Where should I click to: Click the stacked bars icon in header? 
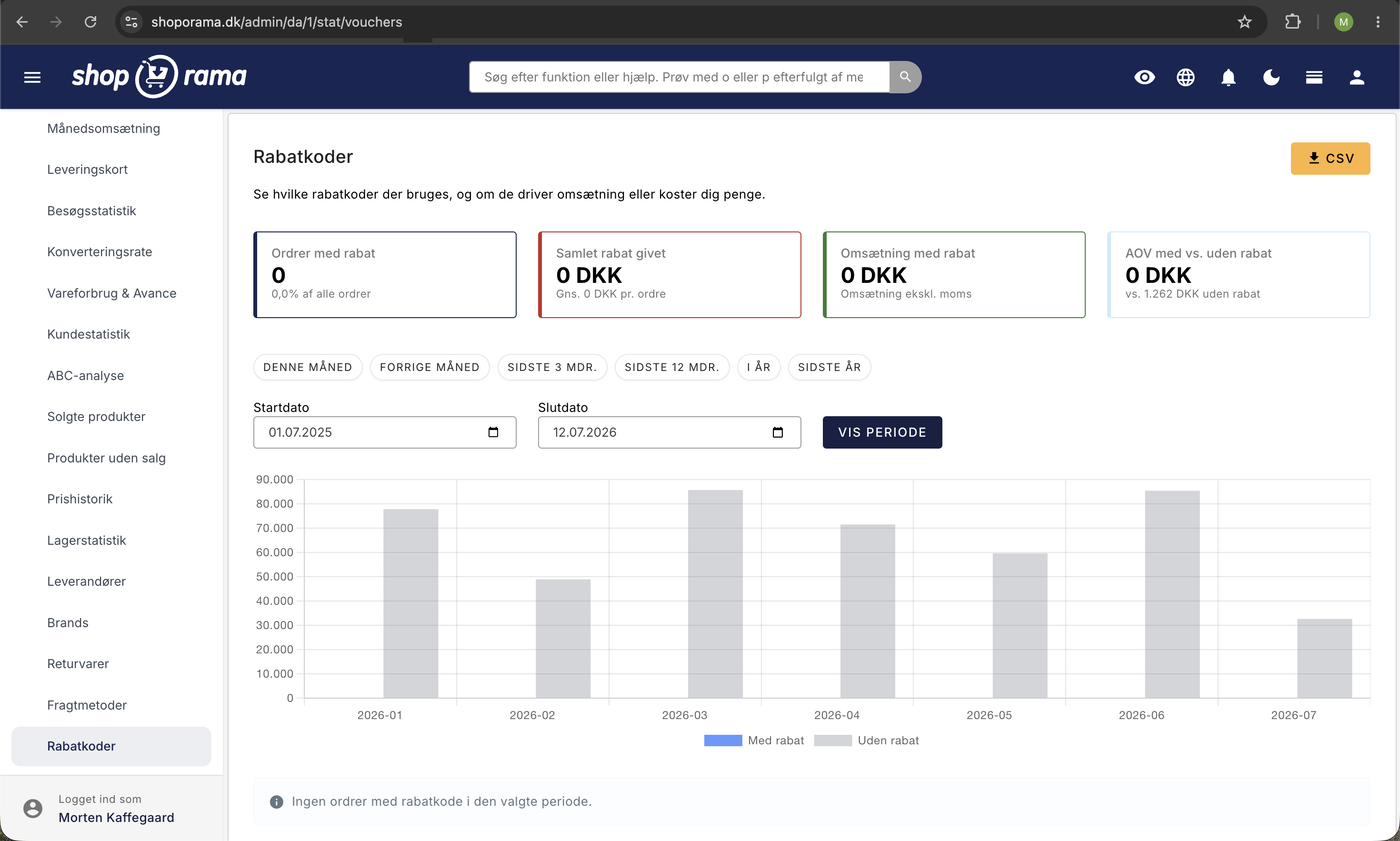[1314, 77]
